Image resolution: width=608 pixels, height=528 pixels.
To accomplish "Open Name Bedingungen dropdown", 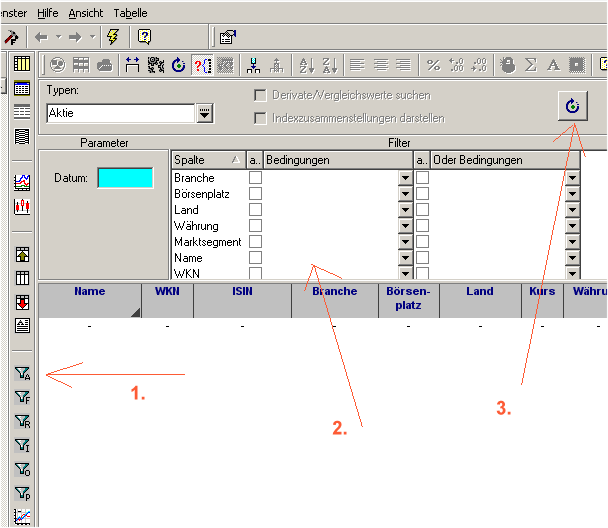I will (405, 258).
